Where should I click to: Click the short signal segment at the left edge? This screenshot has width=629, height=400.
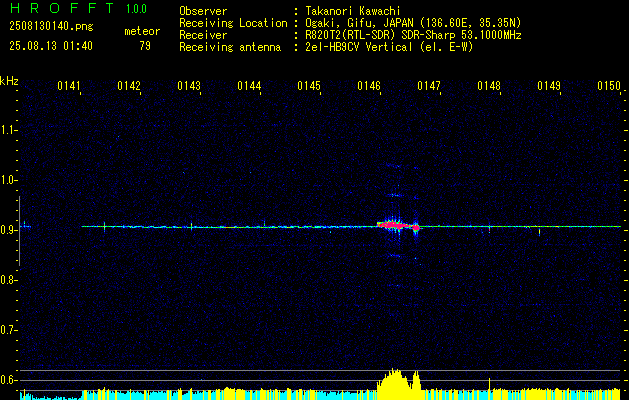[x=25, y=226]
